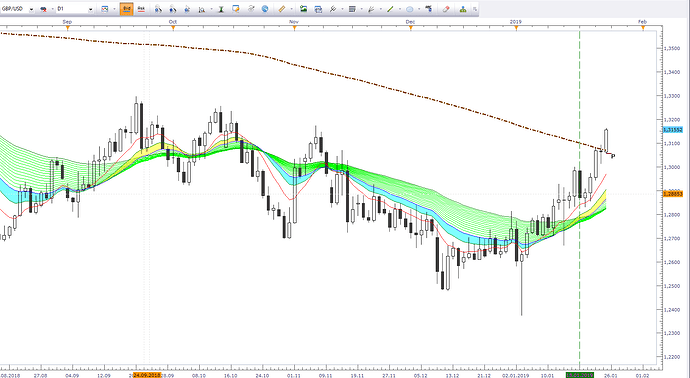This screenshot has height=378, width=690.
Task: Expand the chart type dropdown arrow
Action: point(114,9)
